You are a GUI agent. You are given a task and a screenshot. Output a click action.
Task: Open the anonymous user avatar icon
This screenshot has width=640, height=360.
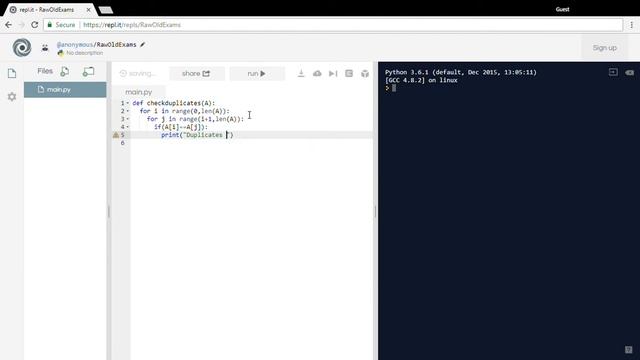[45, 48]
